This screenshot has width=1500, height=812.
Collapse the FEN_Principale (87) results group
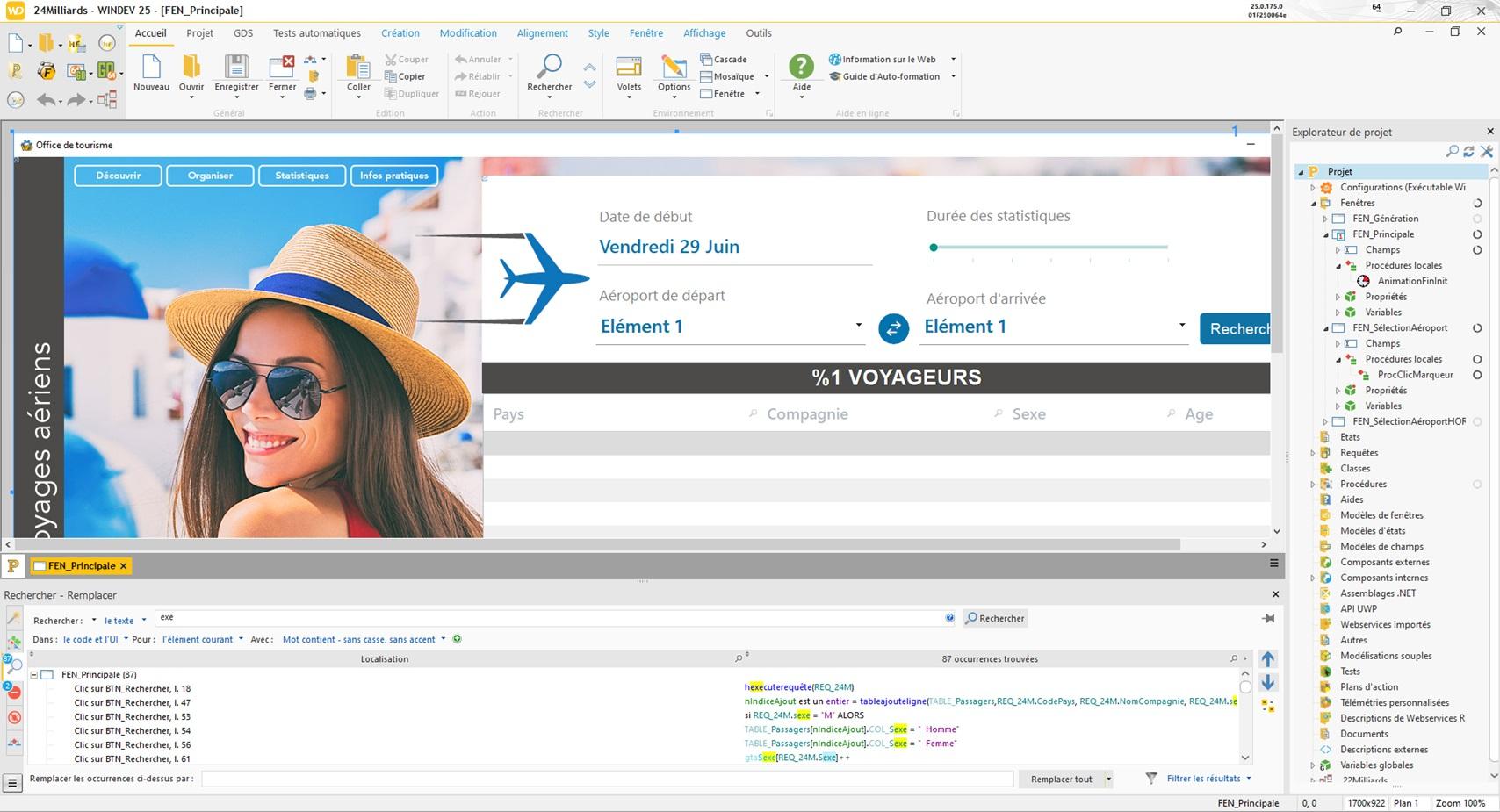tap(34, 675)
